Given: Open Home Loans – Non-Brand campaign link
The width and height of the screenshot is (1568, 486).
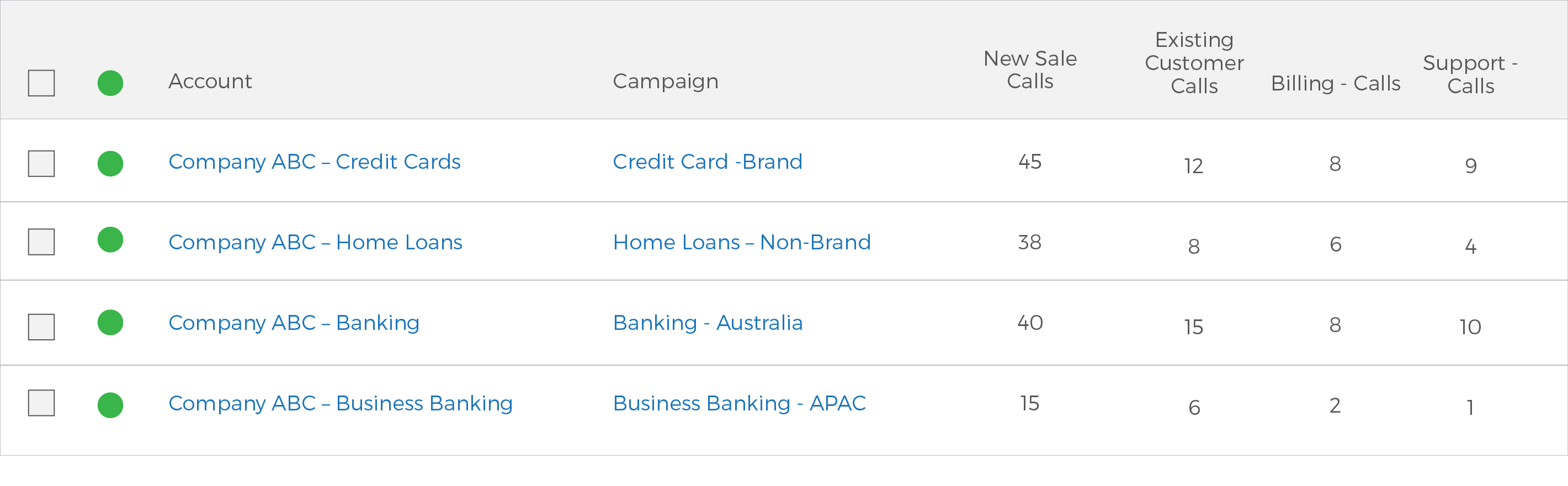Looking at the screenshot, I should click(x=742, y=243).
